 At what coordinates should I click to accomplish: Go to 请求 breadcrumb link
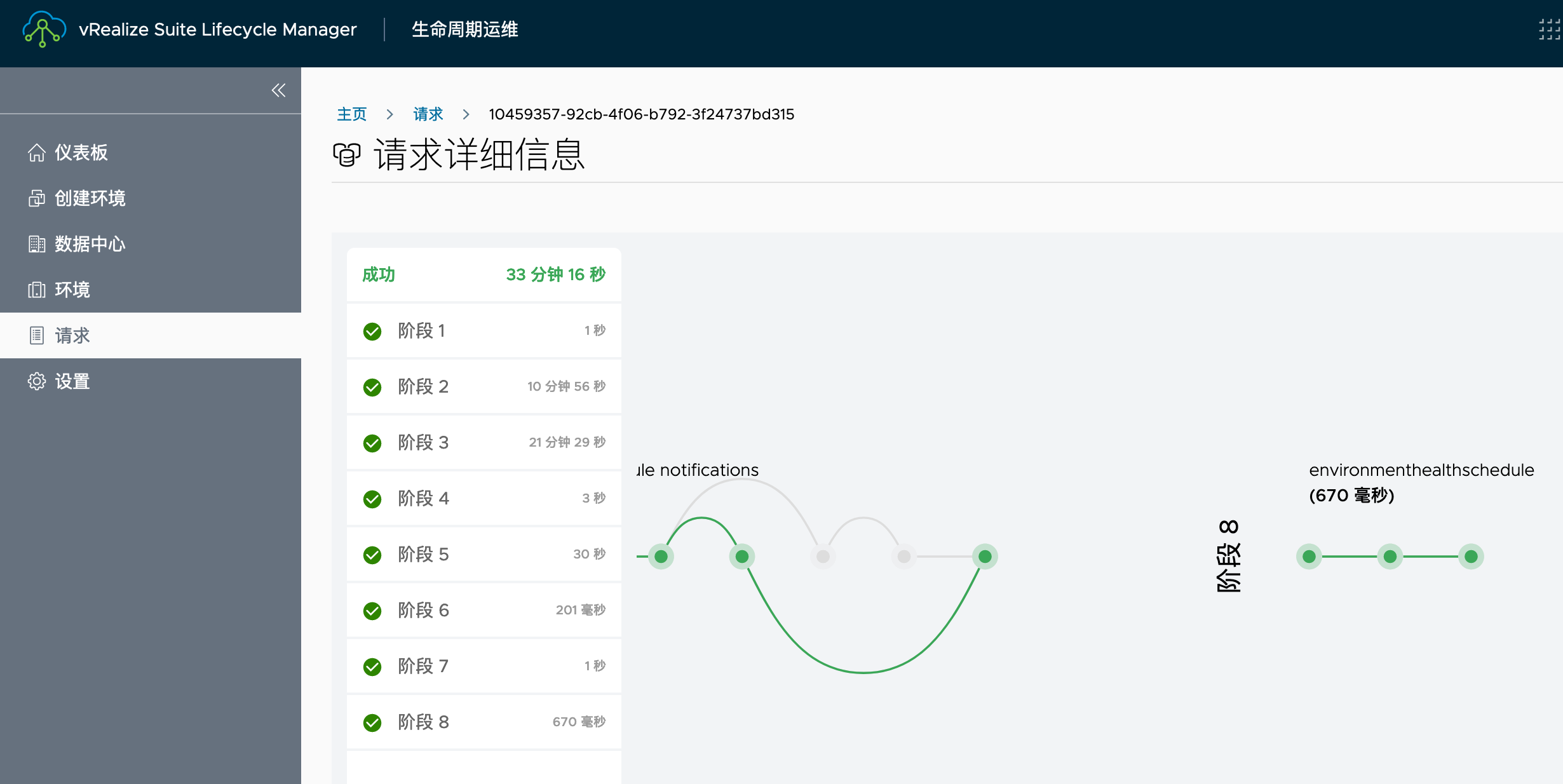click(x=428, y=114)
